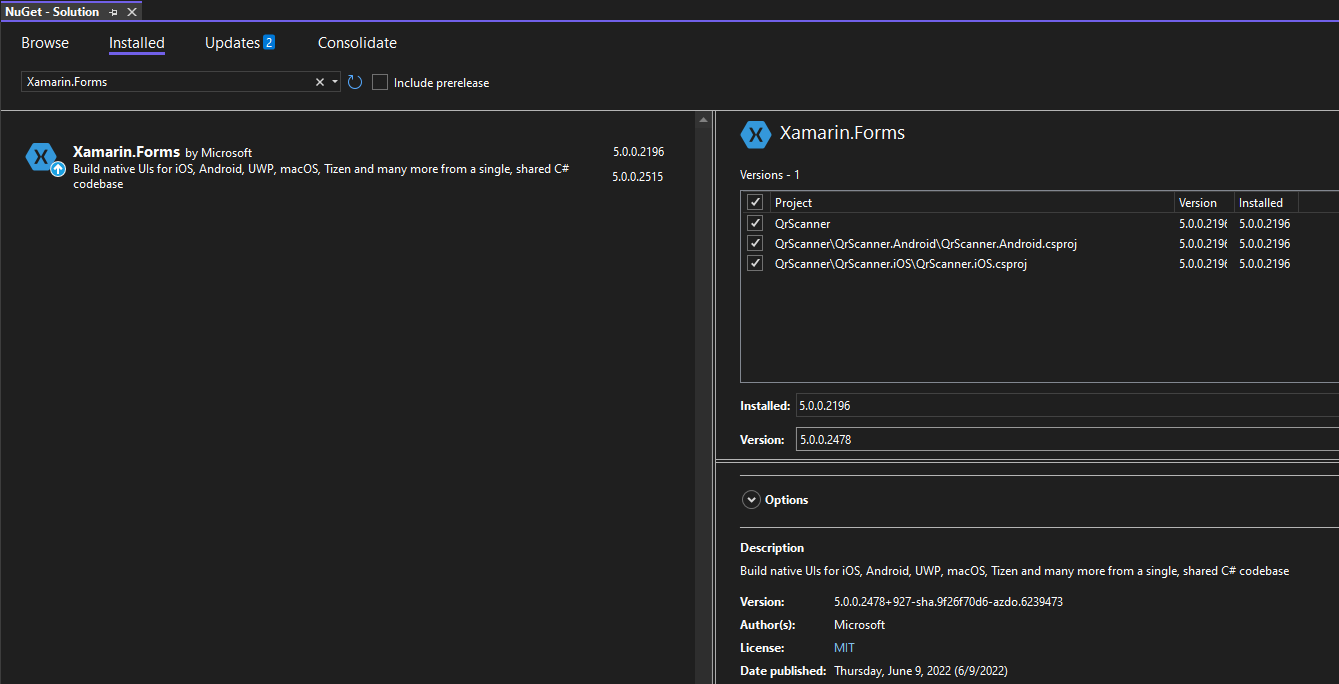Image resolution: width=1339 pixels, height=684 pixels.
Task: Close the NuGet - Solution tab
Action: coord(132,12)
